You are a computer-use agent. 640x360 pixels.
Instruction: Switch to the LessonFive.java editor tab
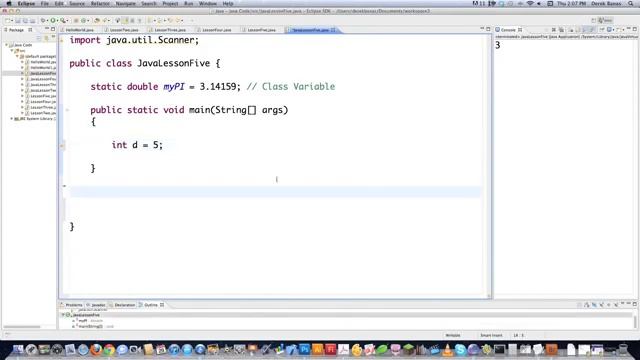(261, 30)
